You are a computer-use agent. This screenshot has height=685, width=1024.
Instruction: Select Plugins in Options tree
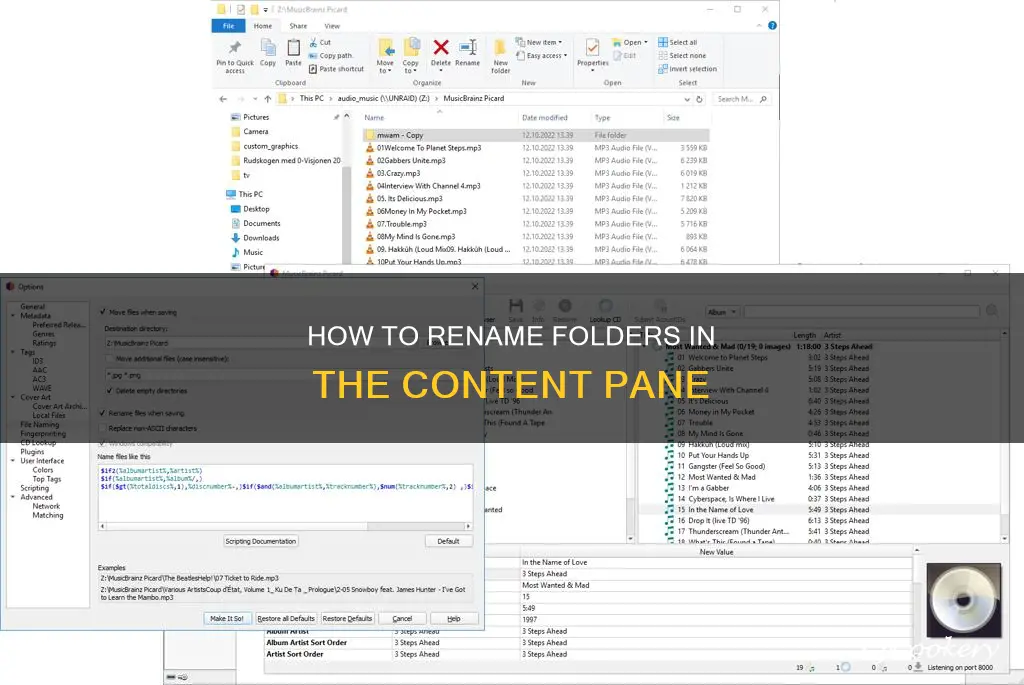(32, 452)
